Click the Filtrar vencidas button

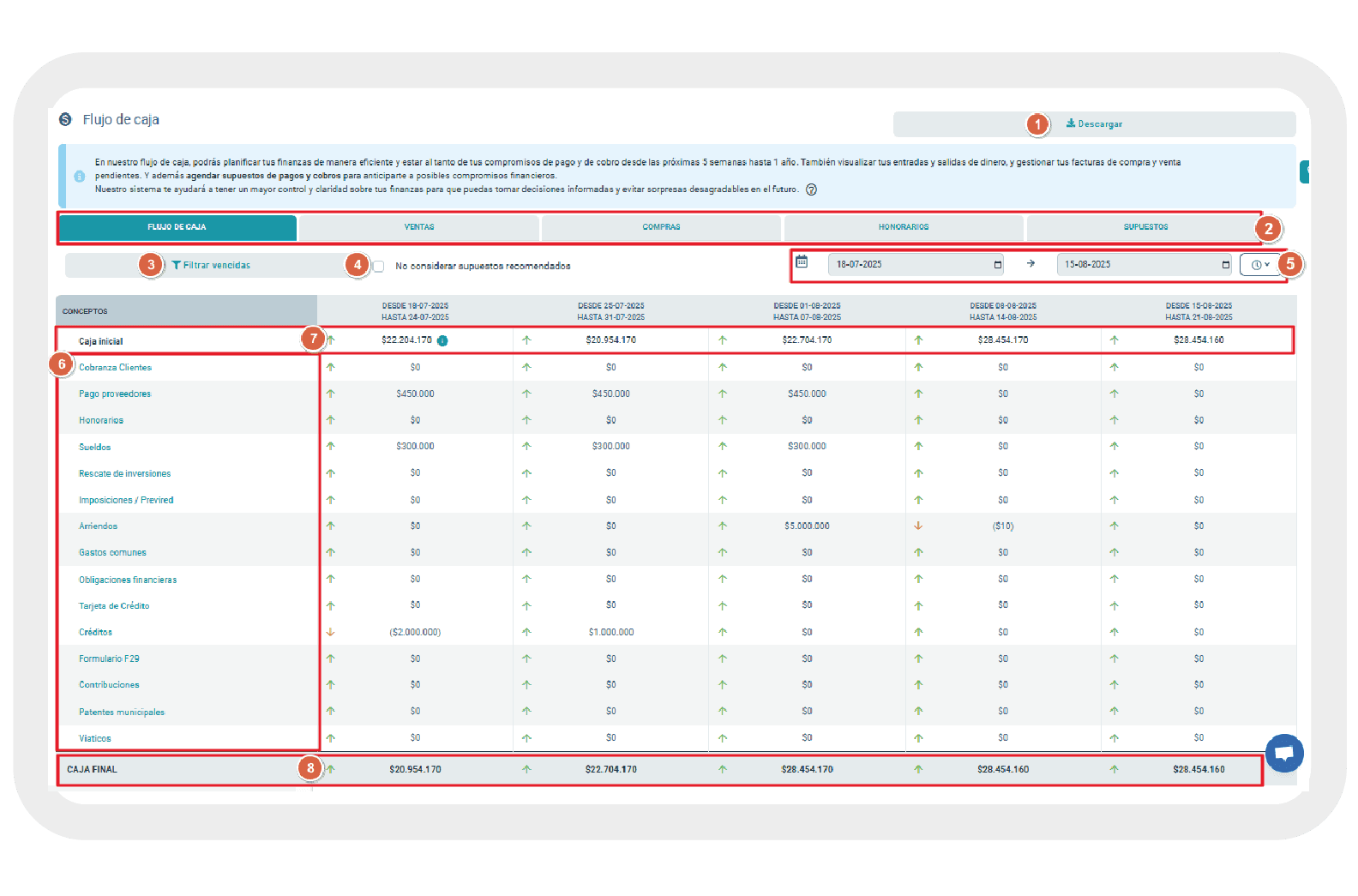pyautogui.click(x=211, y=265)
